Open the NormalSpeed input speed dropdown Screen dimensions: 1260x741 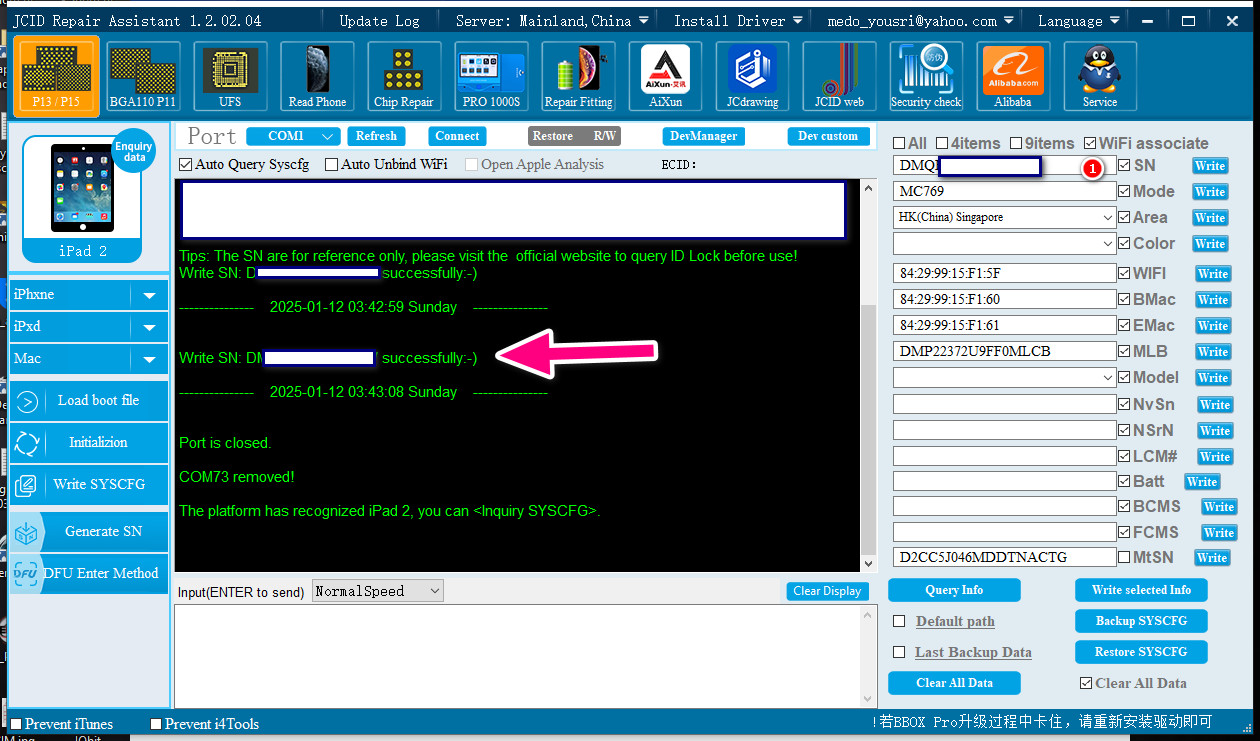377,591
